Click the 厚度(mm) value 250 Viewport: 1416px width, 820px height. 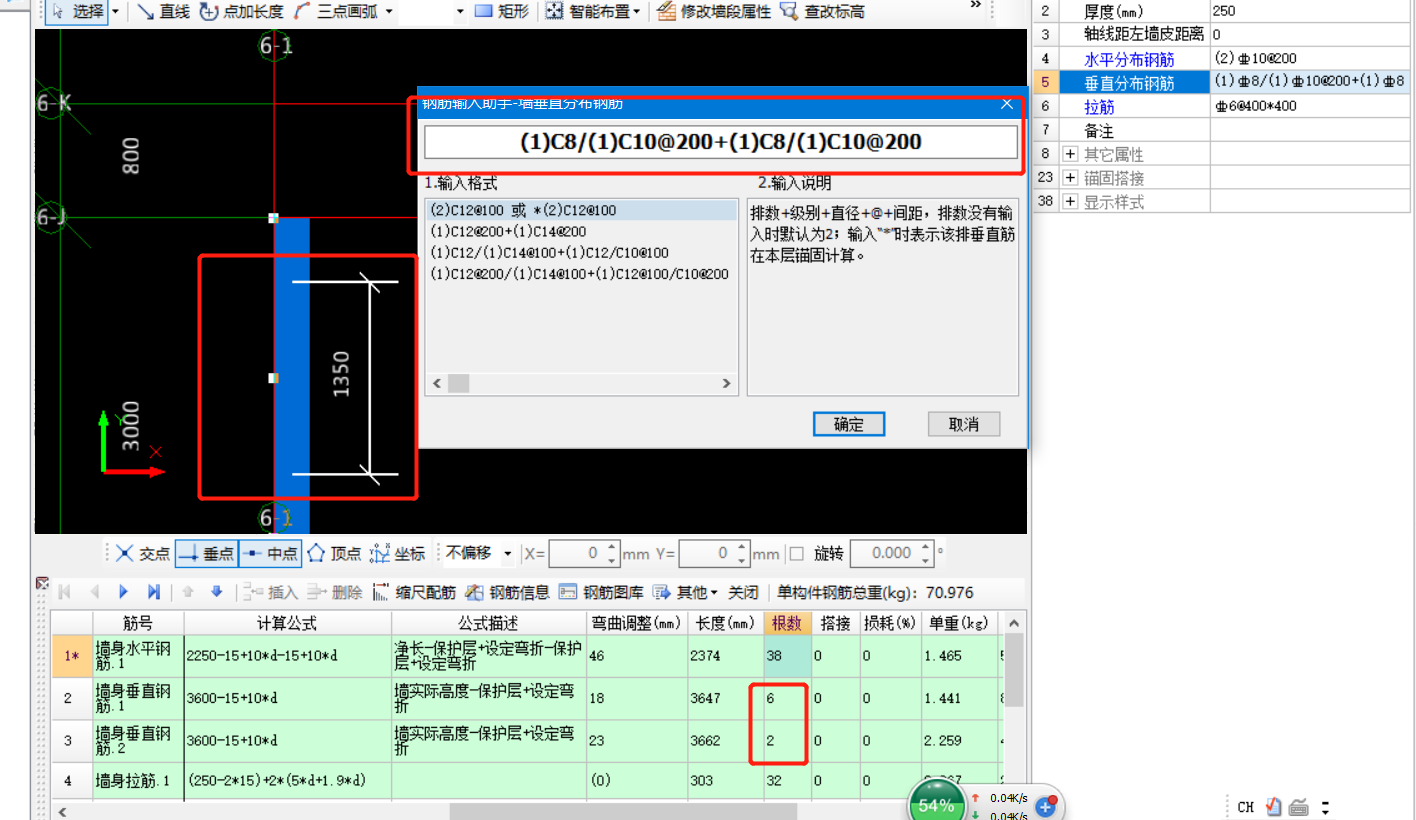[x=1312, y=11]
